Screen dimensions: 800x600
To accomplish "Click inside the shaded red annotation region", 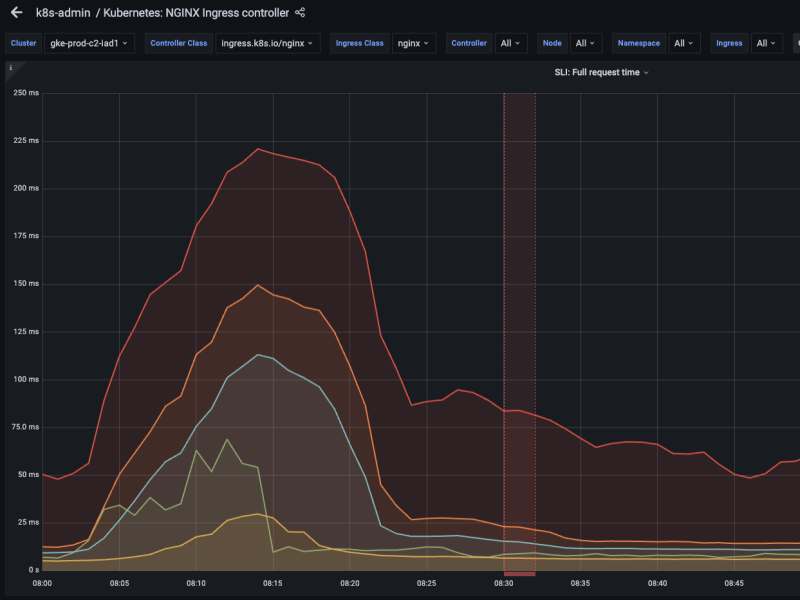I will pos(519,300).
